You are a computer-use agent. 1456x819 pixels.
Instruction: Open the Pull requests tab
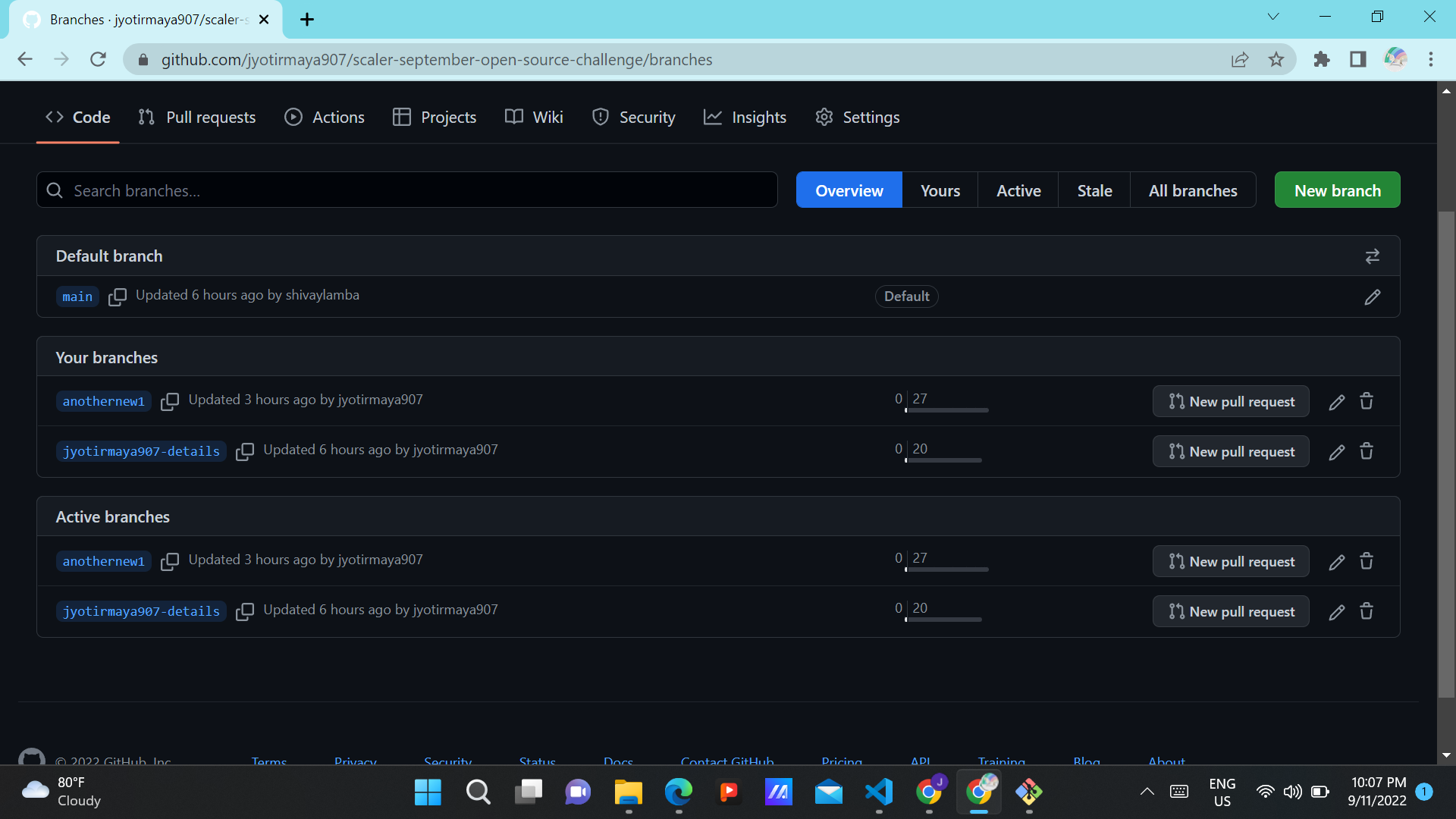click(197, 117)
